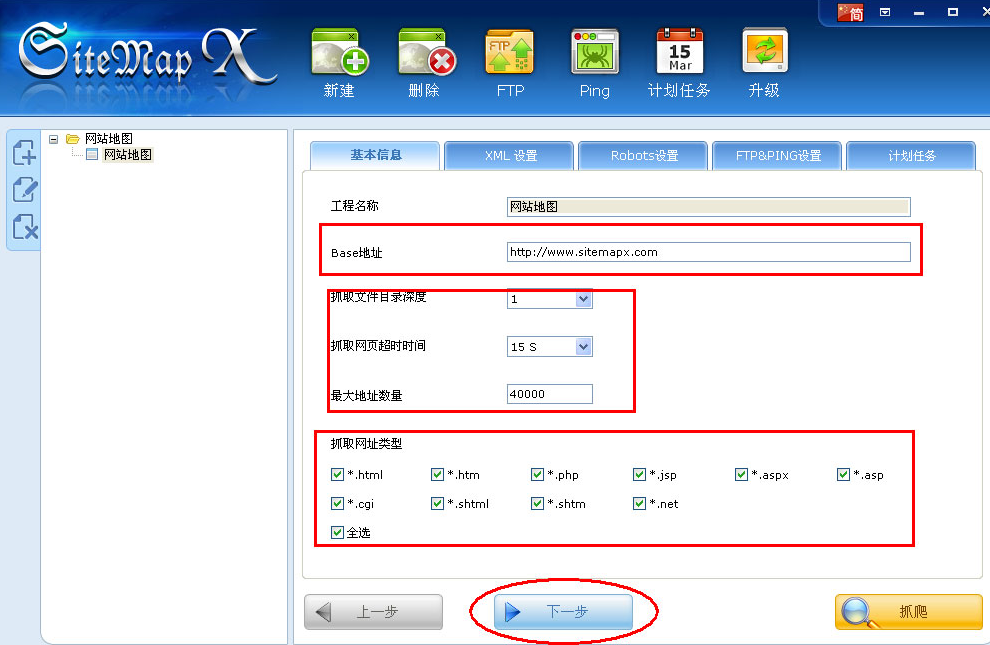Uncheck the *.net checkbox
Viewport: 990px width, 645px height.
639,504
